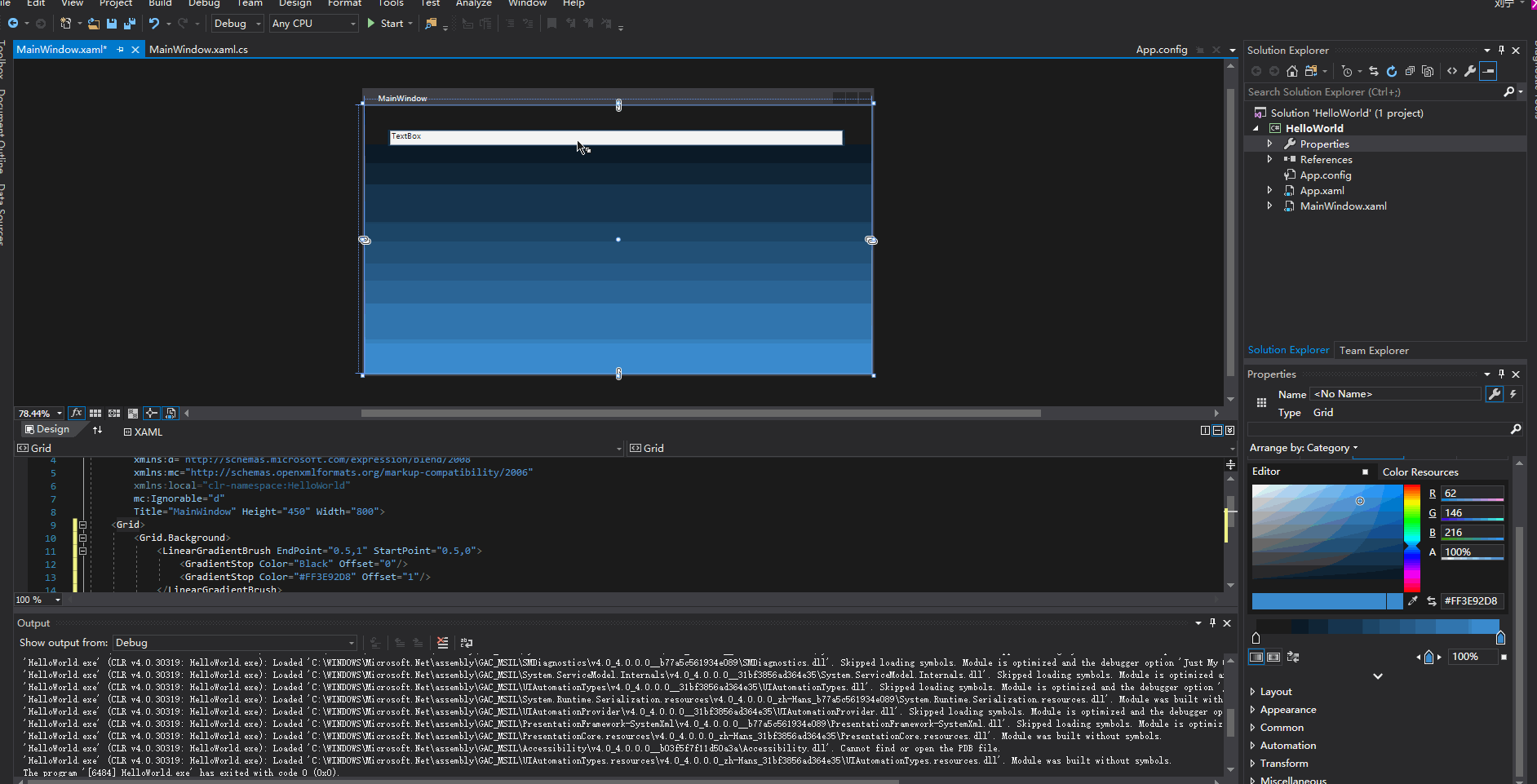Click the New Project toolbar icon
Screen dimensions: 1537x784
66,24
